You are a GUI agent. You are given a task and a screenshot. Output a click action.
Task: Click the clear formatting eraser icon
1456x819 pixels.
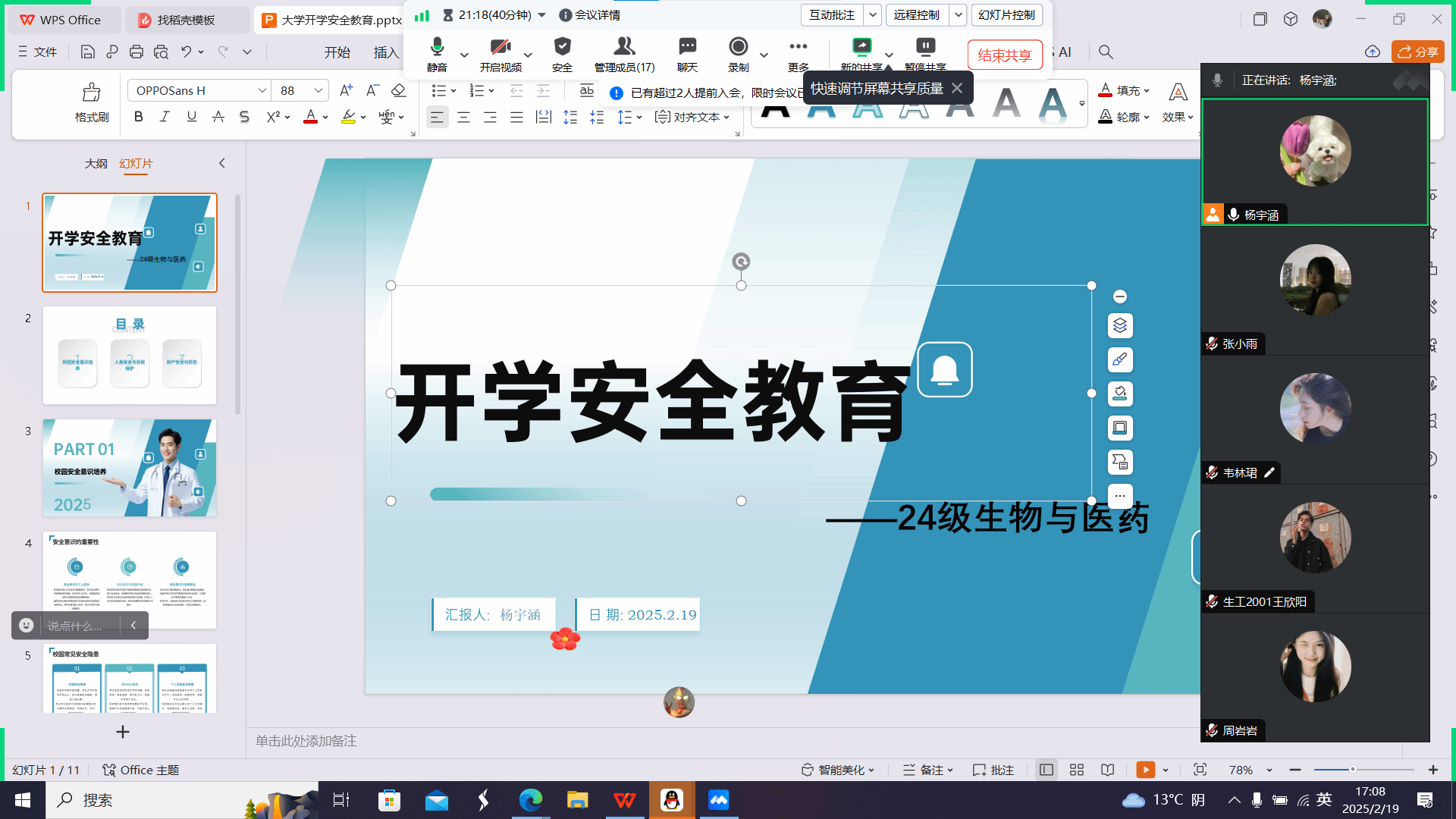pyautogui.click(x=398, y=91)
